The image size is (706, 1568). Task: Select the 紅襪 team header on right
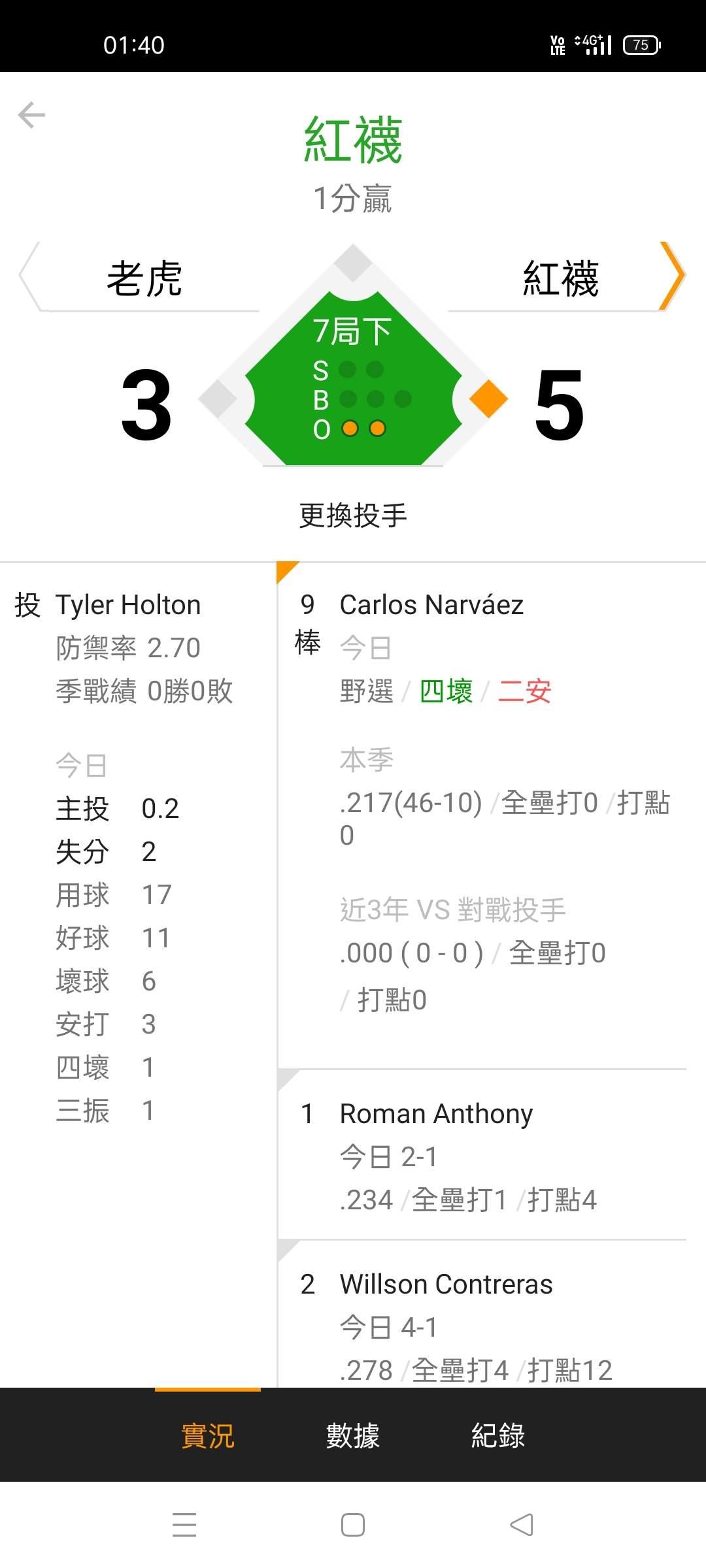coord(560,279)
